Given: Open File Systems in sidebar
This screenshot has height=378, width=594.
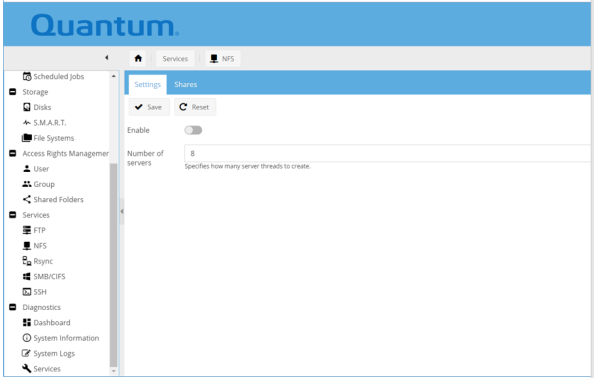Looking at the screenshot, I should point(48,138).
